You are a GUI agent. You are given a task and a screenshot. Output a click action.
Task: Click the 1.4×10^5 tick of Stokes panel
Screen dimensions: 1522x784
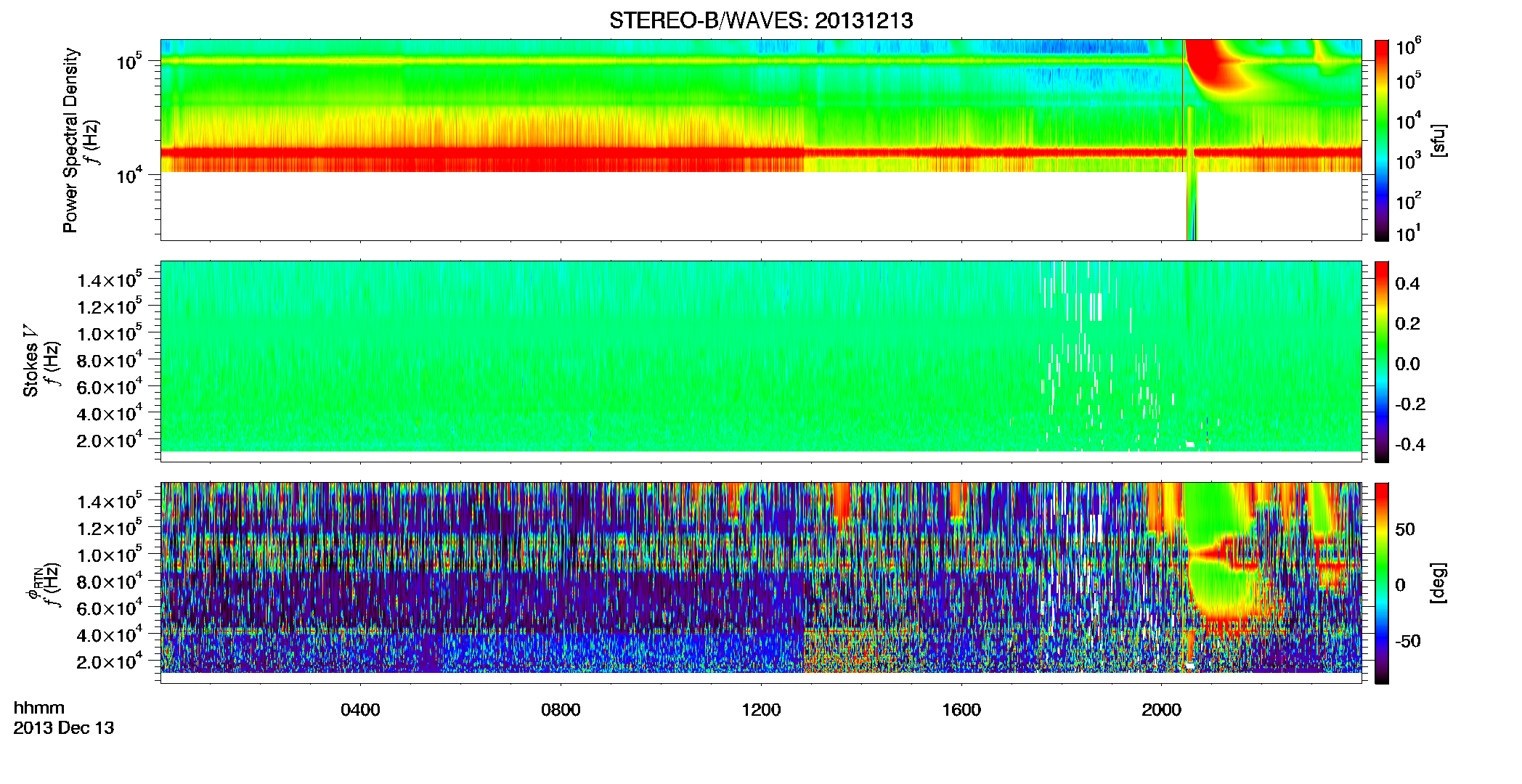point(109,279)
